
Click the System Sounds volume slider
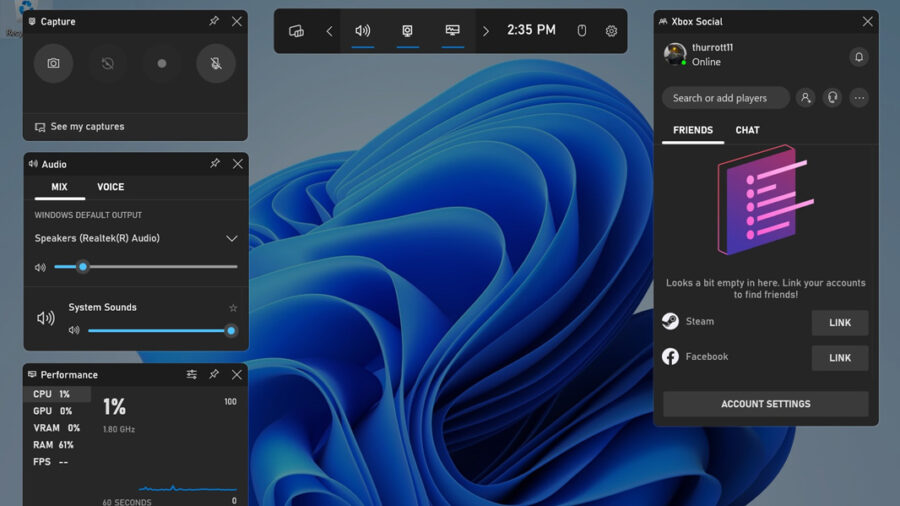point(158,331)
